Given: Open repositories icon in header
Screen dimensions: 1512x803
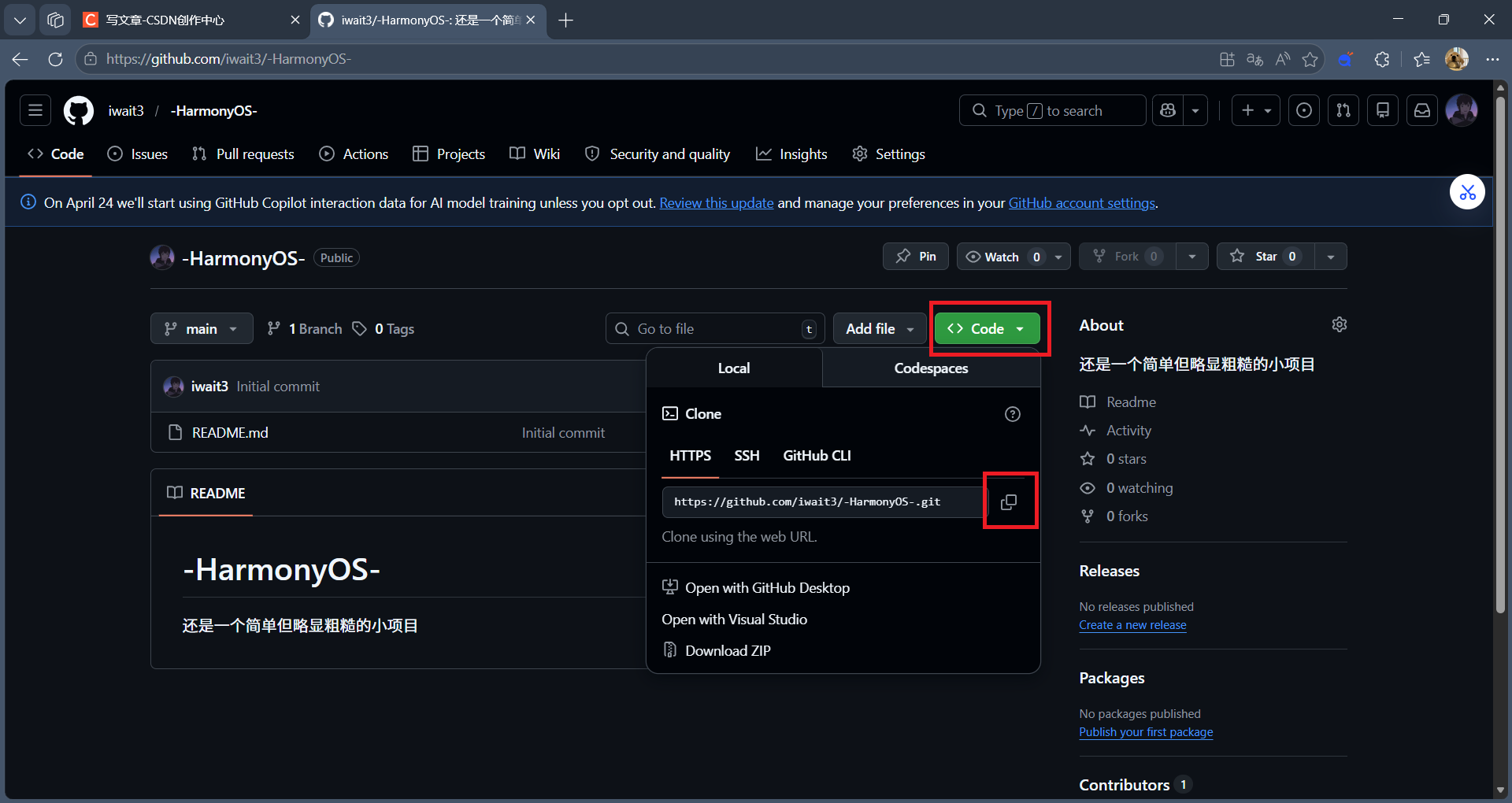Looking at the screenshot, I should pyautogui.click(x=1383, y=111).
